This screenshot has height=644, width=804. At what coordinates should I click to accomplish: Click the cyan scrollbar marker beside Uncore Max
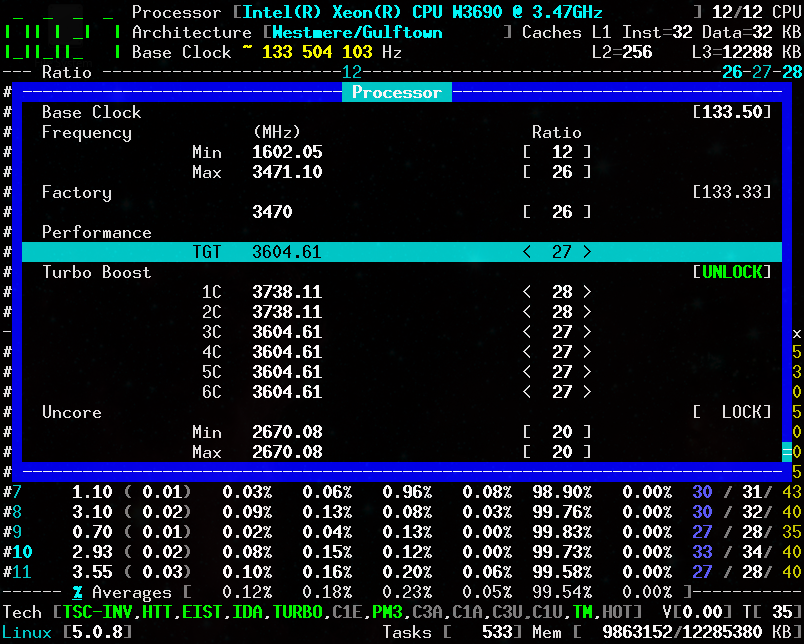click(x=787, y=452)
